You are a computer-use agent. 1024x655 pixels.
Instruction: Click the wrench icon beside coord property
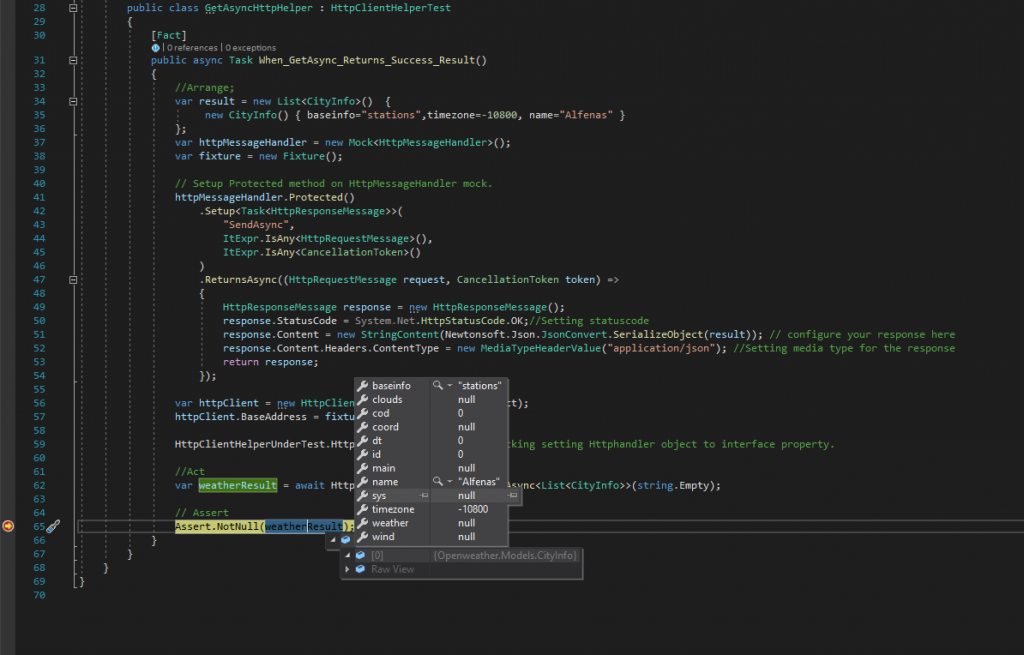[x=362, y=426]
